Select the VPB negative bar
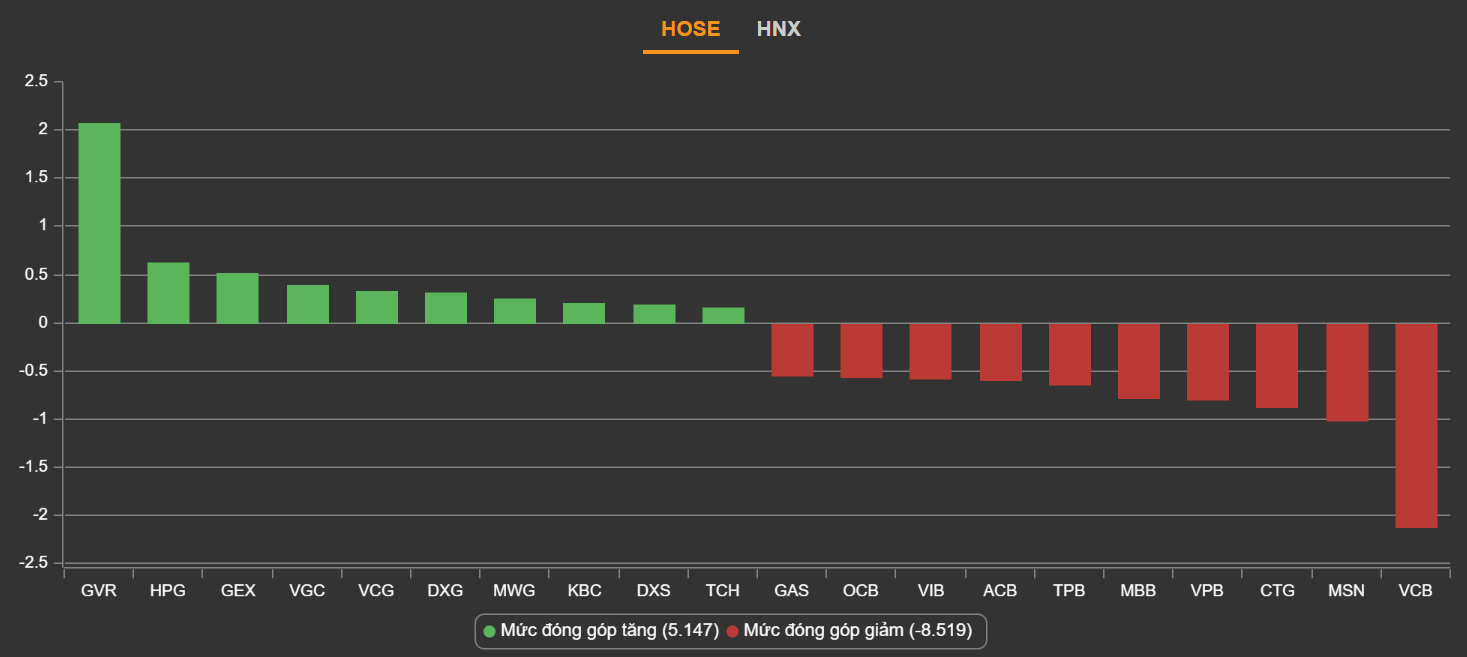Screen dimensions: 1467x657 tap(1208, 361)
